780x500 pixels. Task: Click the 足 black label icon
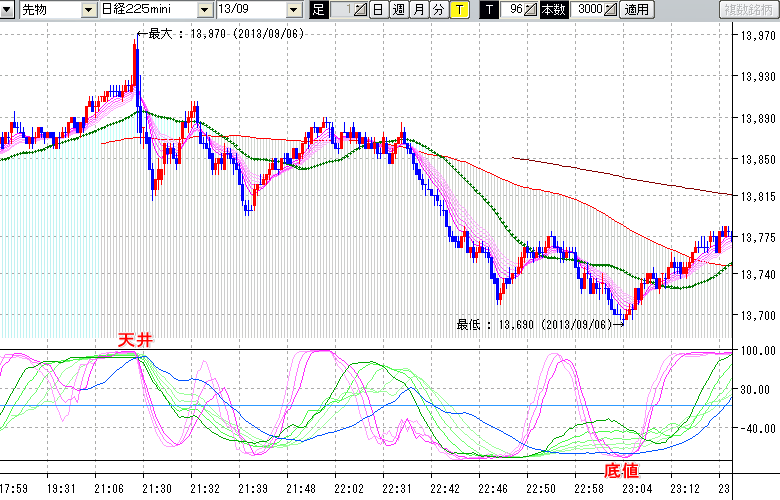click(x=319, y=10)
